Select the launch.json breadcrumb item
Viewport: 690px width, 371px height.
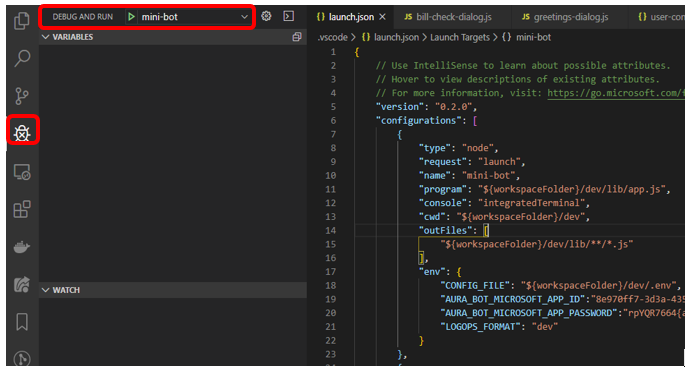click(390, 37)
